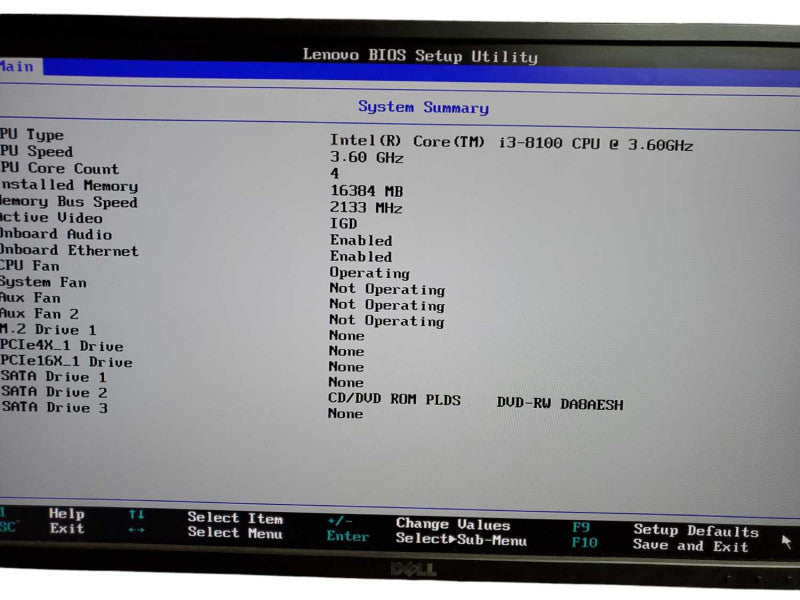Viewport: 800px width, 600px height.
Task: Click None value for SATA Drive 3
Action: [345, 413]
